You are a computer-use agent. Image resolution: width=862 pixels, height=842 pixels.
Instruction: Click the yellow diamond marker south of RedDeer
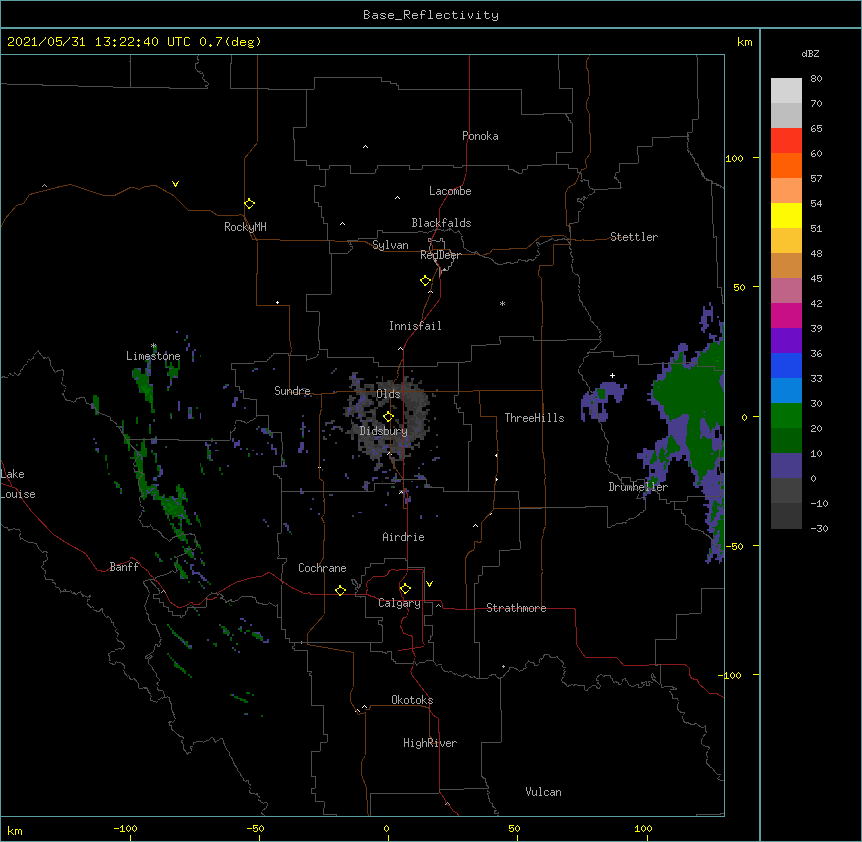pos(426,281)
